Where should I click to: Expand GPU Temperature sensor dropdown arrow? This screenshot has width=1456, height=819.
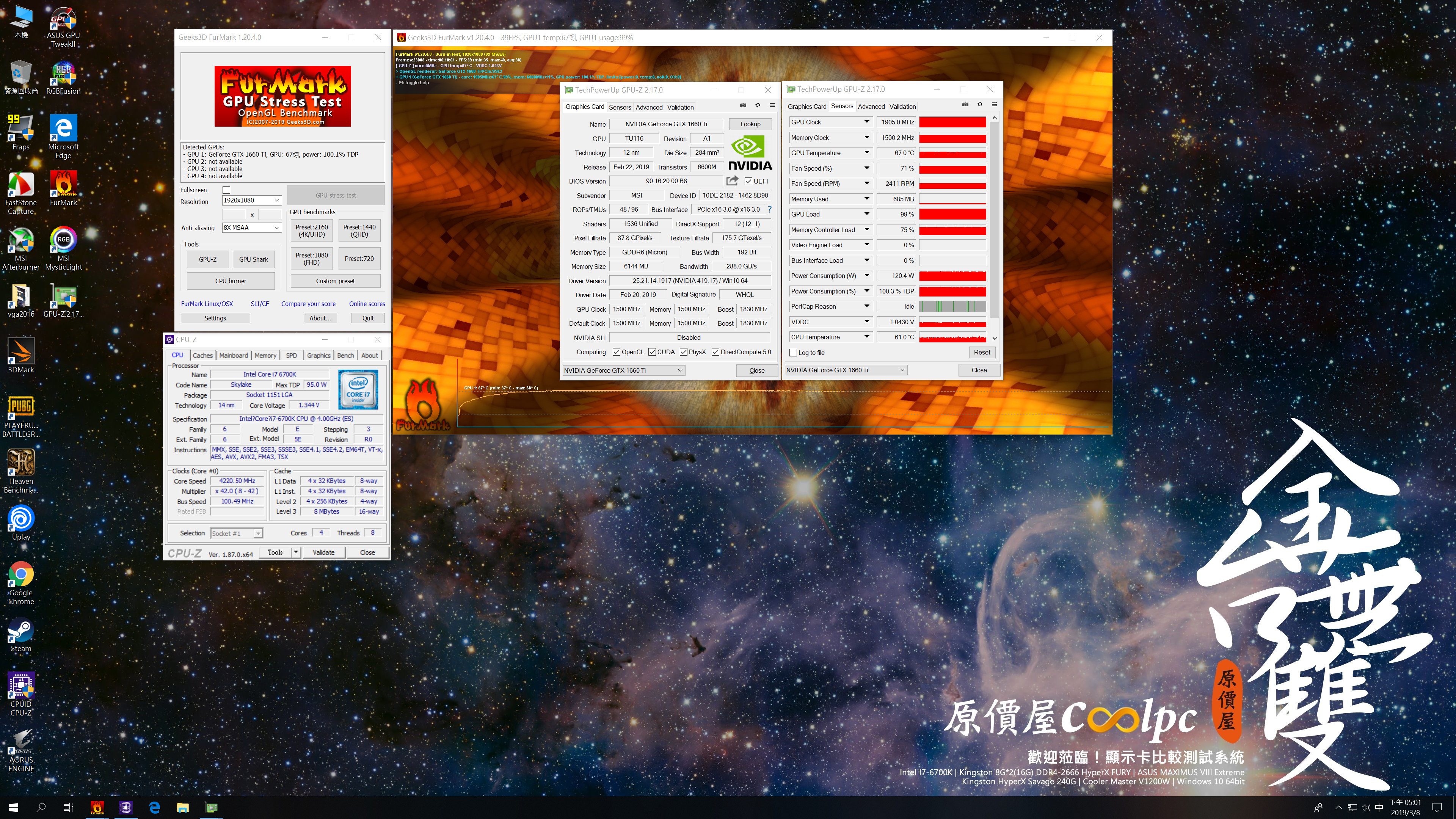point(866,152)
